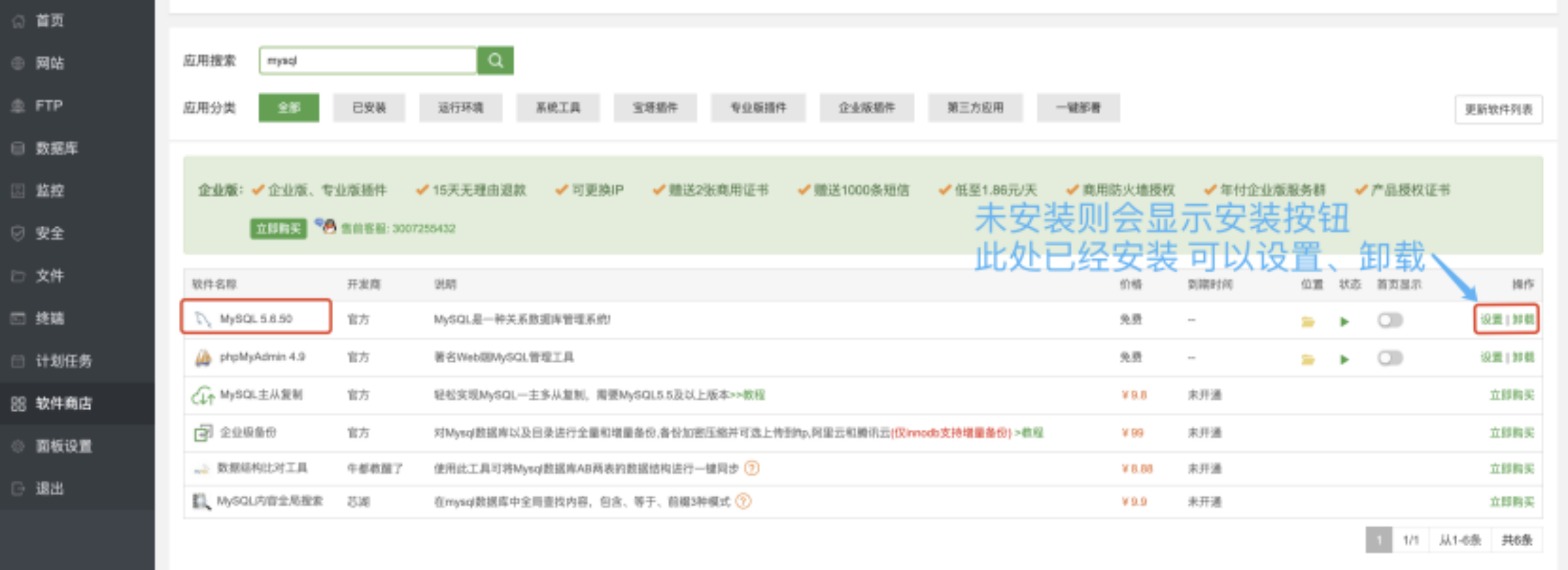Click the status play icon for MySQL
The width and height of the screenshot is (1568, 570).
tap(1344, 321)
